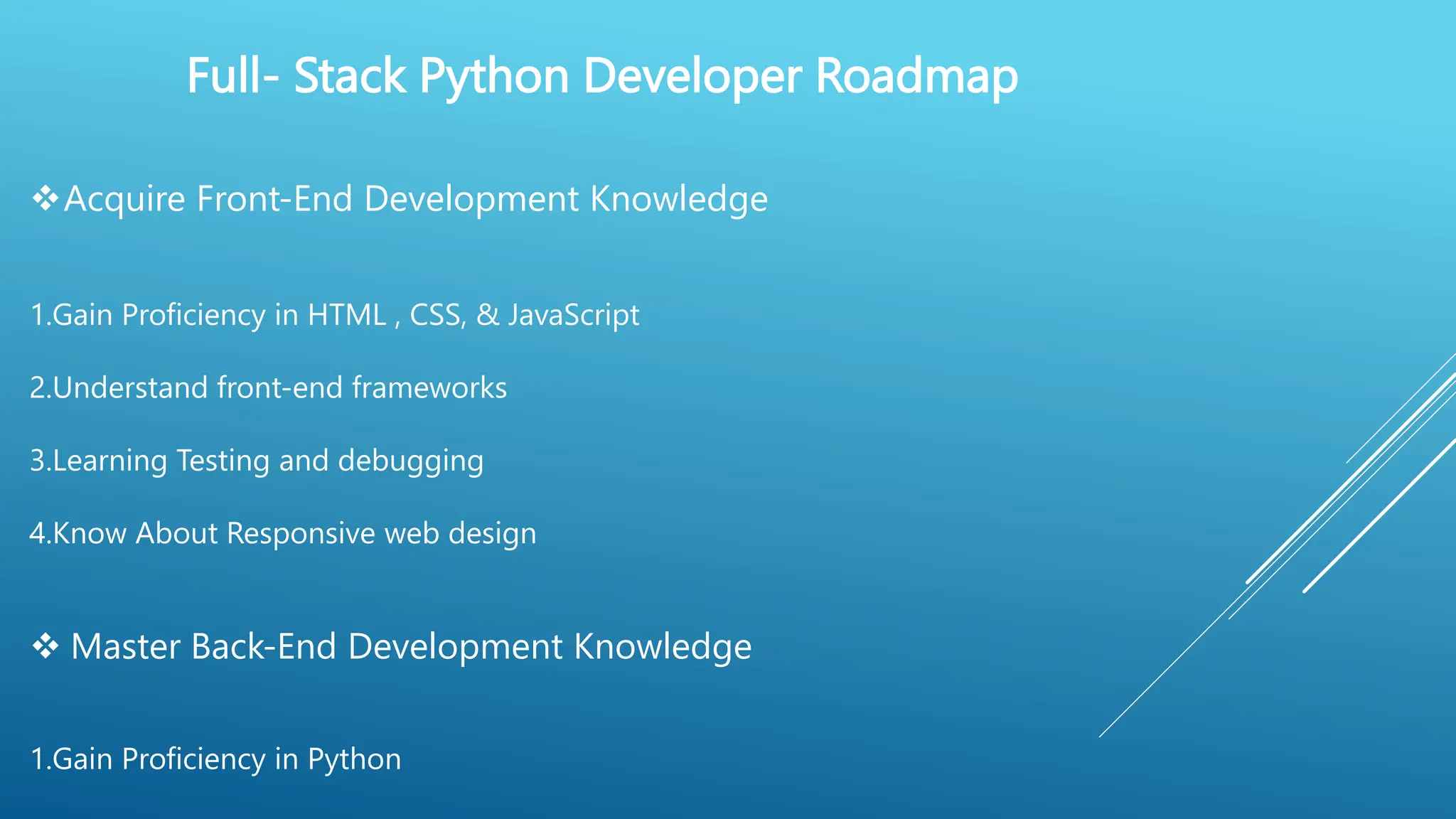Click the diamond bullet before 'Master Back-End'
1456x819 pixels.
pyautogui.click(x=45, y=647)
